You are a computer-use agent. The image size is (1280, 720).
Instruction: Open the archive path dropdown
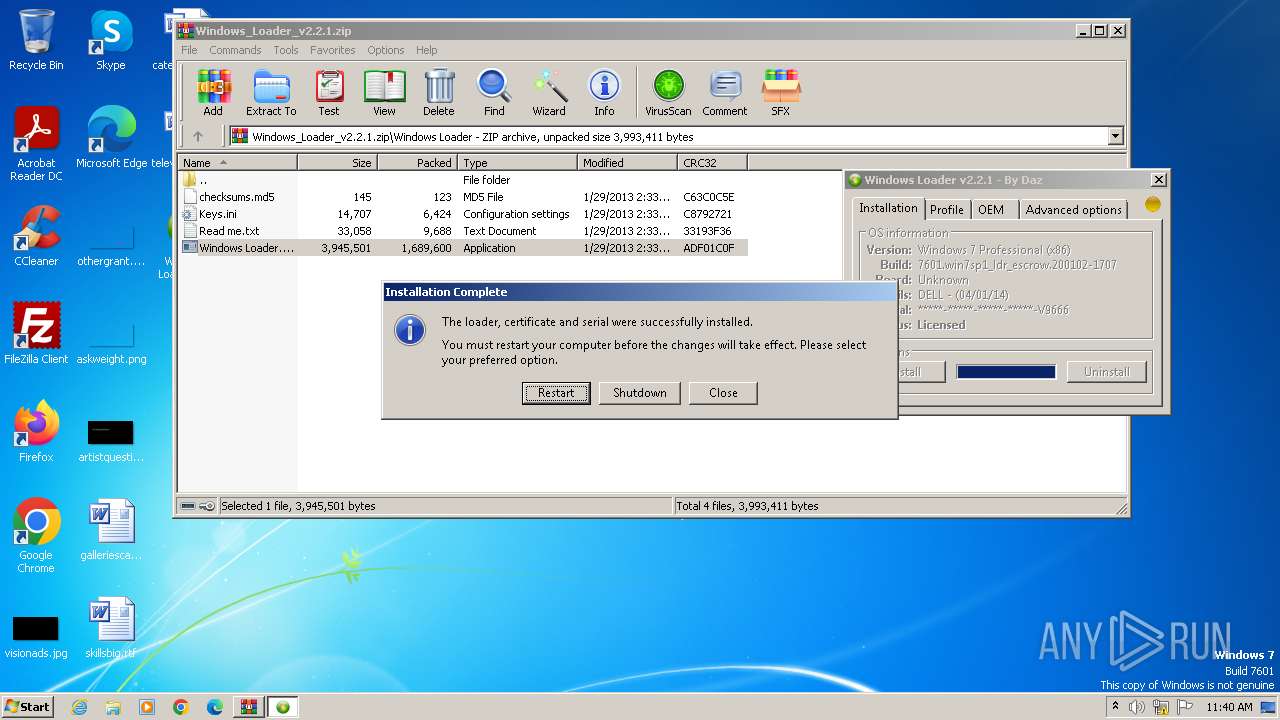tap(1116, 137)
